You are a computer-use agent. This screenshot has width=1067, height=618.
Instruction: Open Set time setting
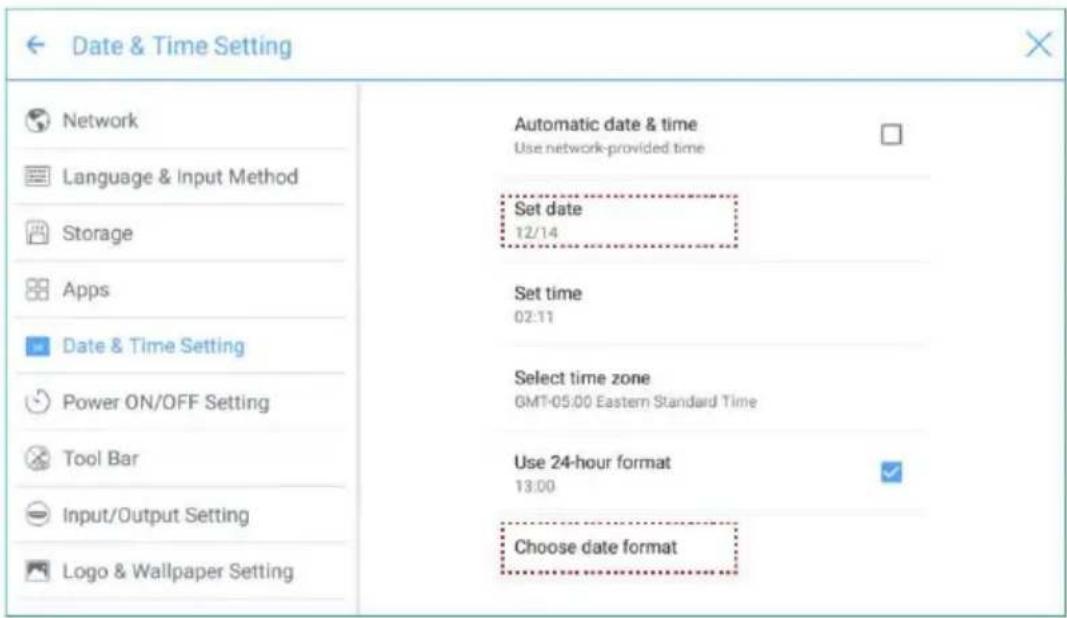pos(713,304)
